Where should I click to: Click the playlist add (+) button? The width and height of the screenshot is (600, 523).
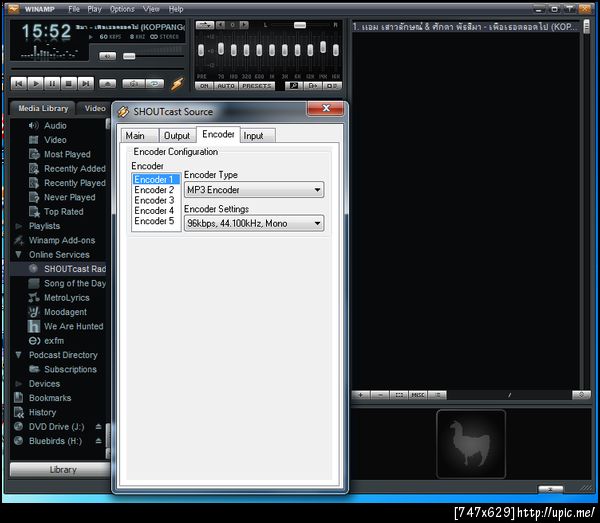361,395
